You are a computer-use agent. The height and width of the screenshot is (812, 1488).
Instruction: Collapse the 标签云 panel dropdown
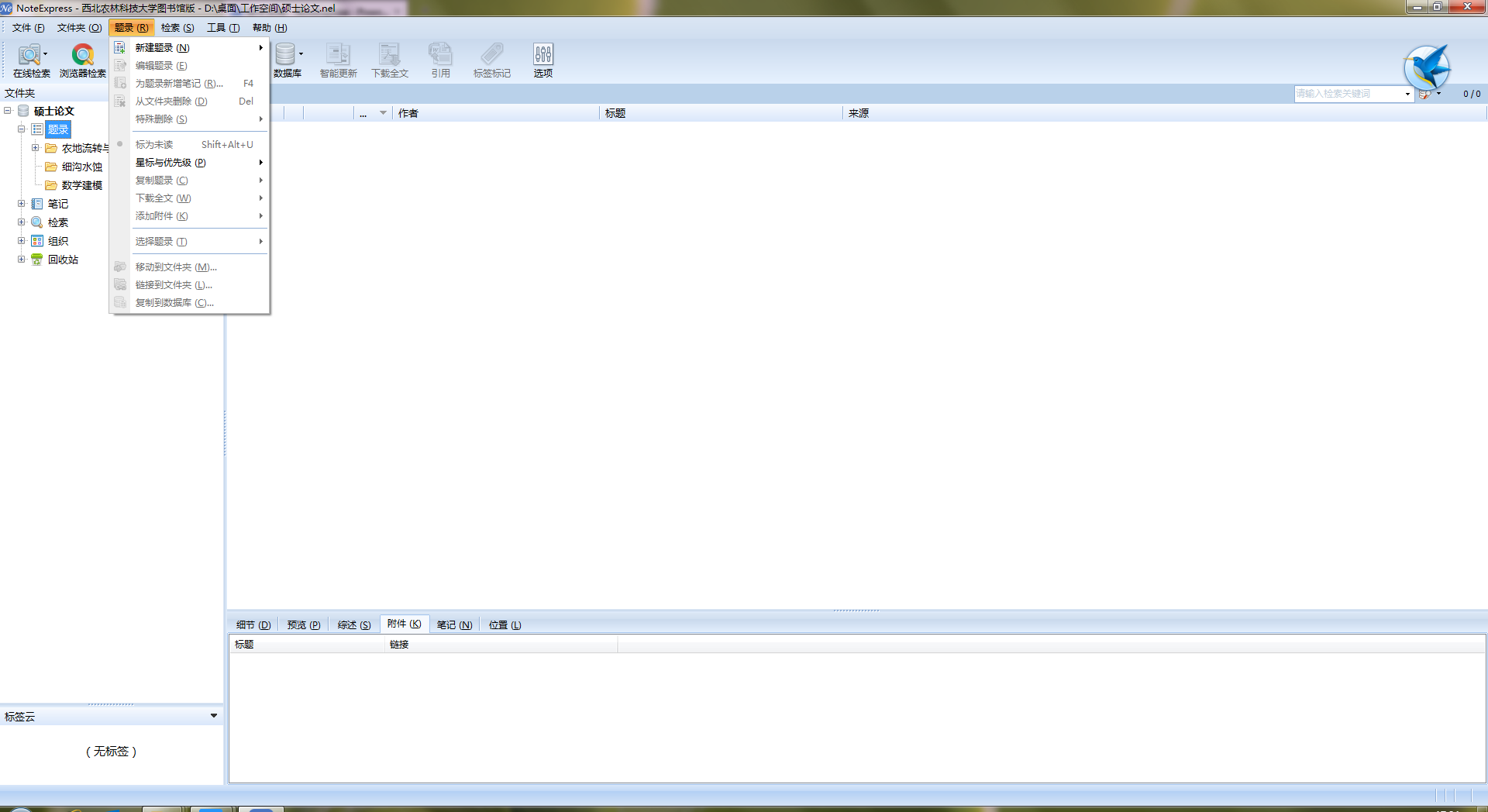(214, 716)
